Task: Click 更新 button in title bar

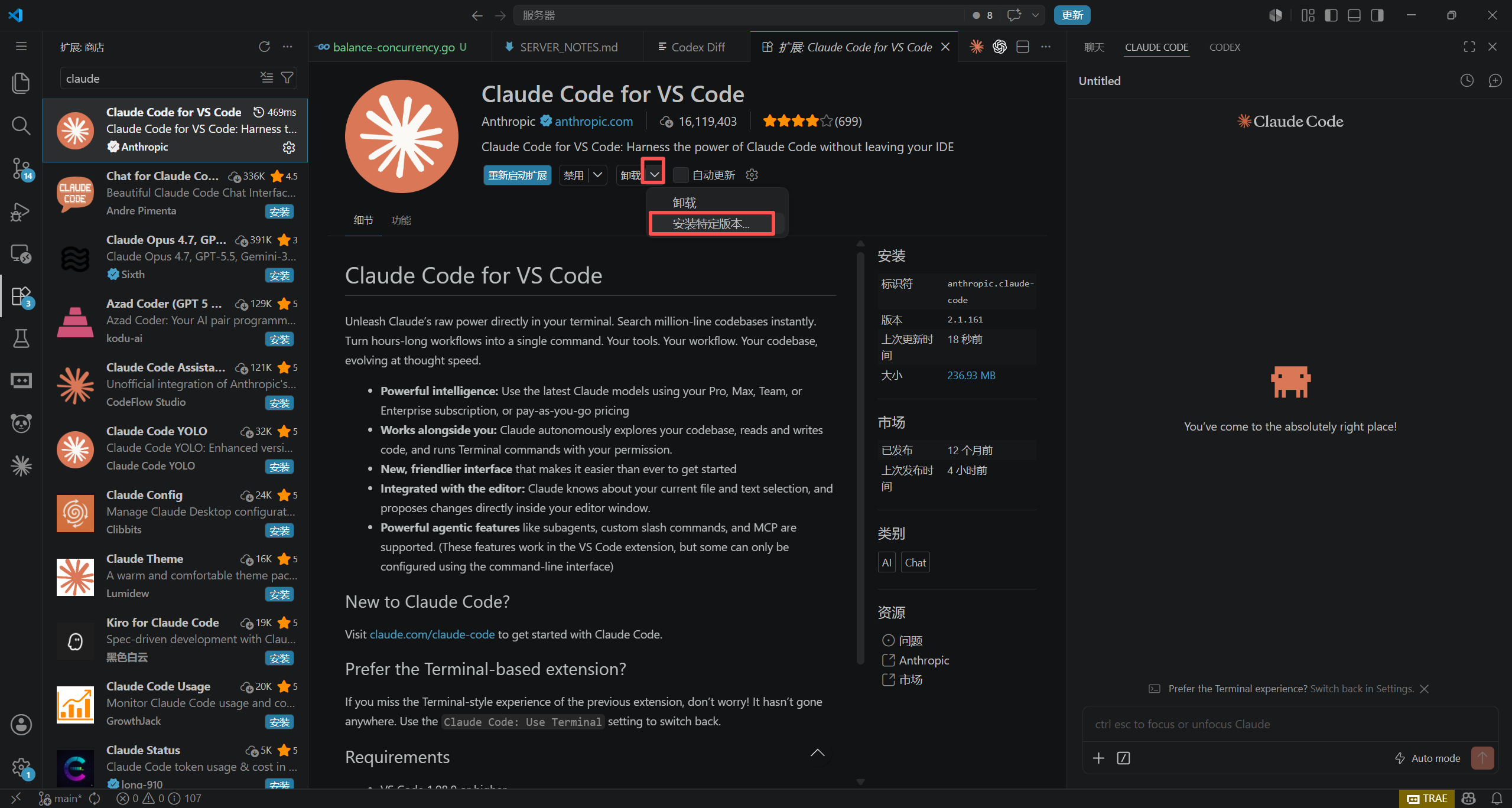Action: [x=1072, y=15]
